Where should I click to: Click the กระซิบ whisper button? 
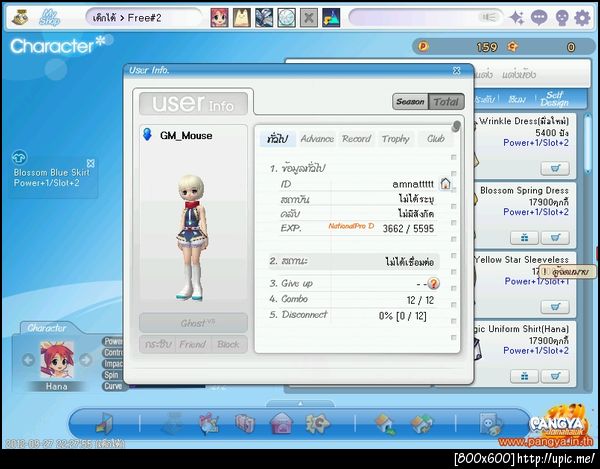pos(158,344)
